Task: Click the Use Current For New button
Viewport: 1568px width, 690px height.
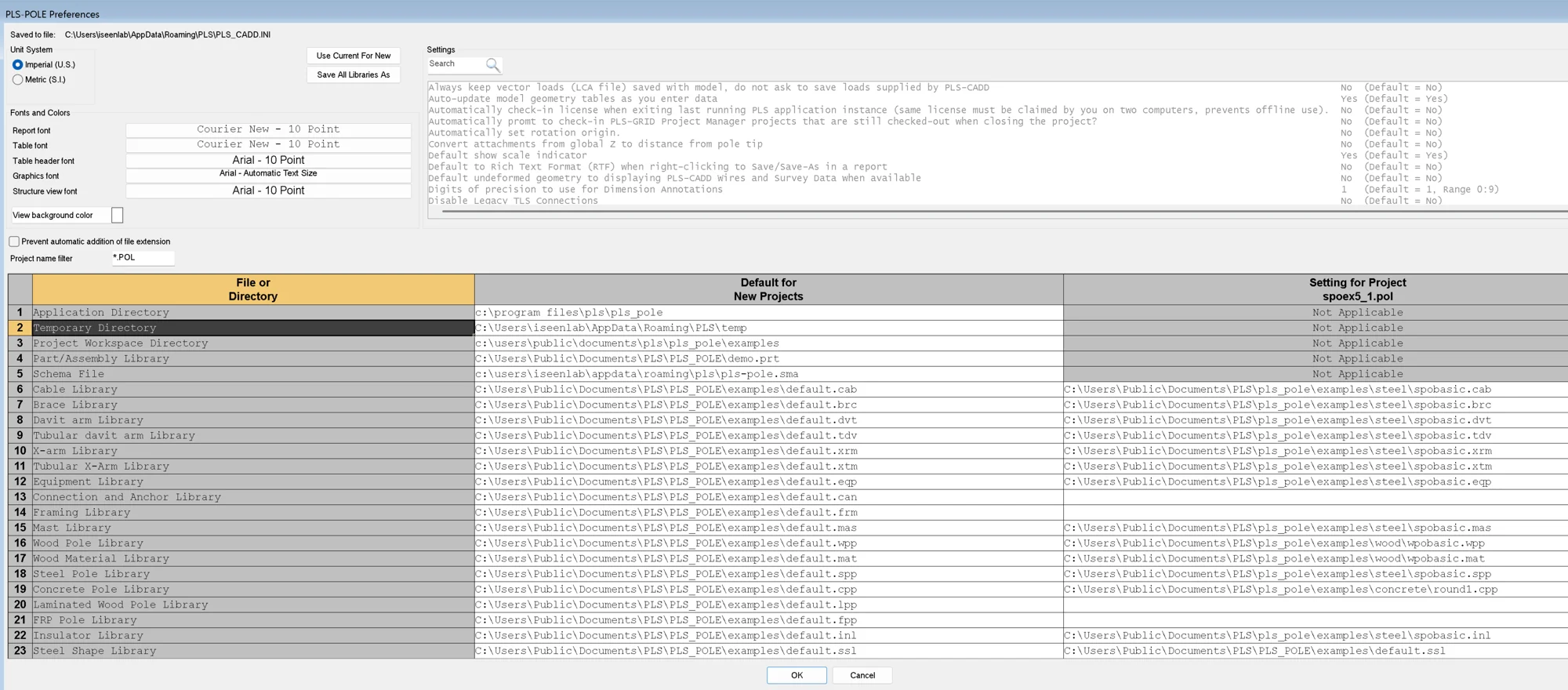Action: [x=354, y=56]
